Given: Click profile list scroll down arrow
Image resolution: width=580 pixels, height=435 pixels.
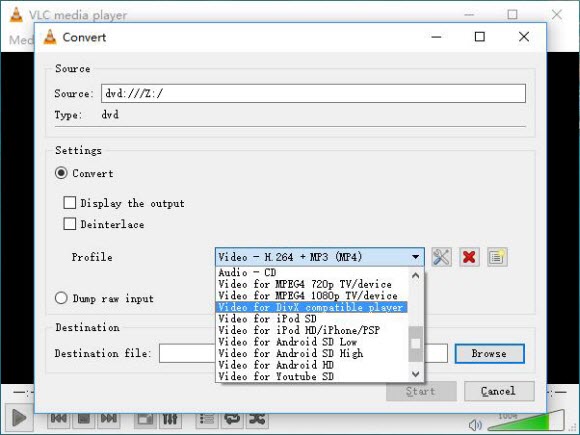Looking at the screenshot, I should (x=415, y=374).
